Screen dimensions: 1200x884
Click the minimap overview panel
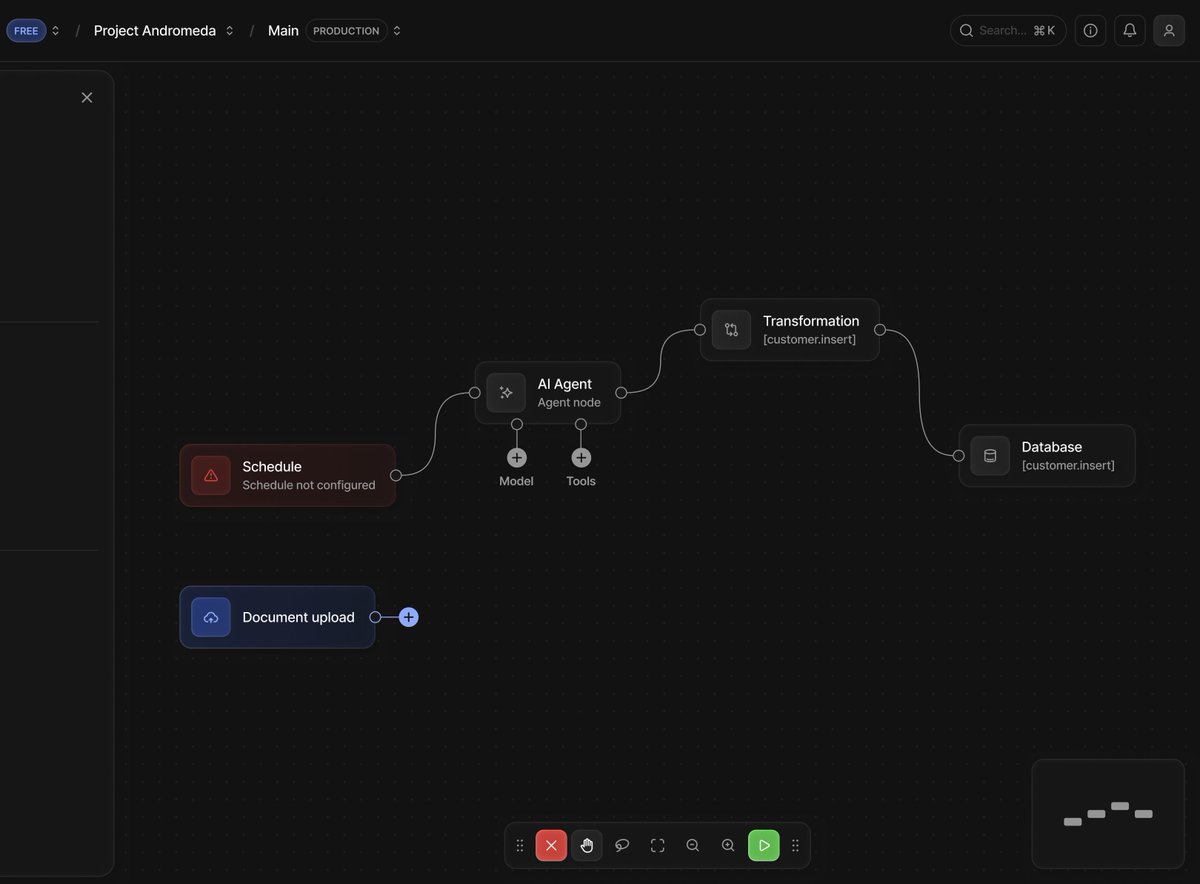click(x=1108, y=814)
